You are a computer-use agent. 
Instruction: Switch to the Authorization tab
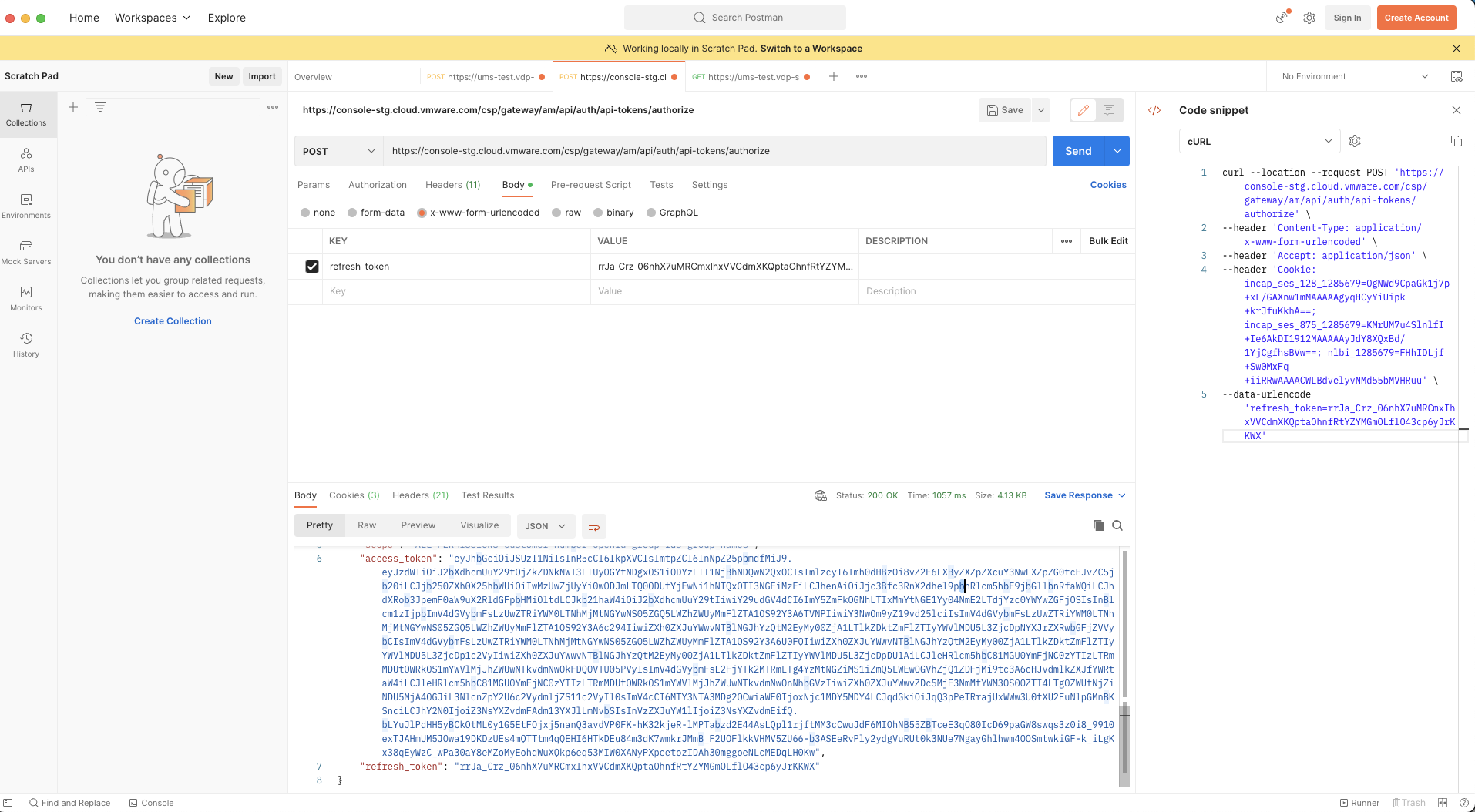click(378, 185)
